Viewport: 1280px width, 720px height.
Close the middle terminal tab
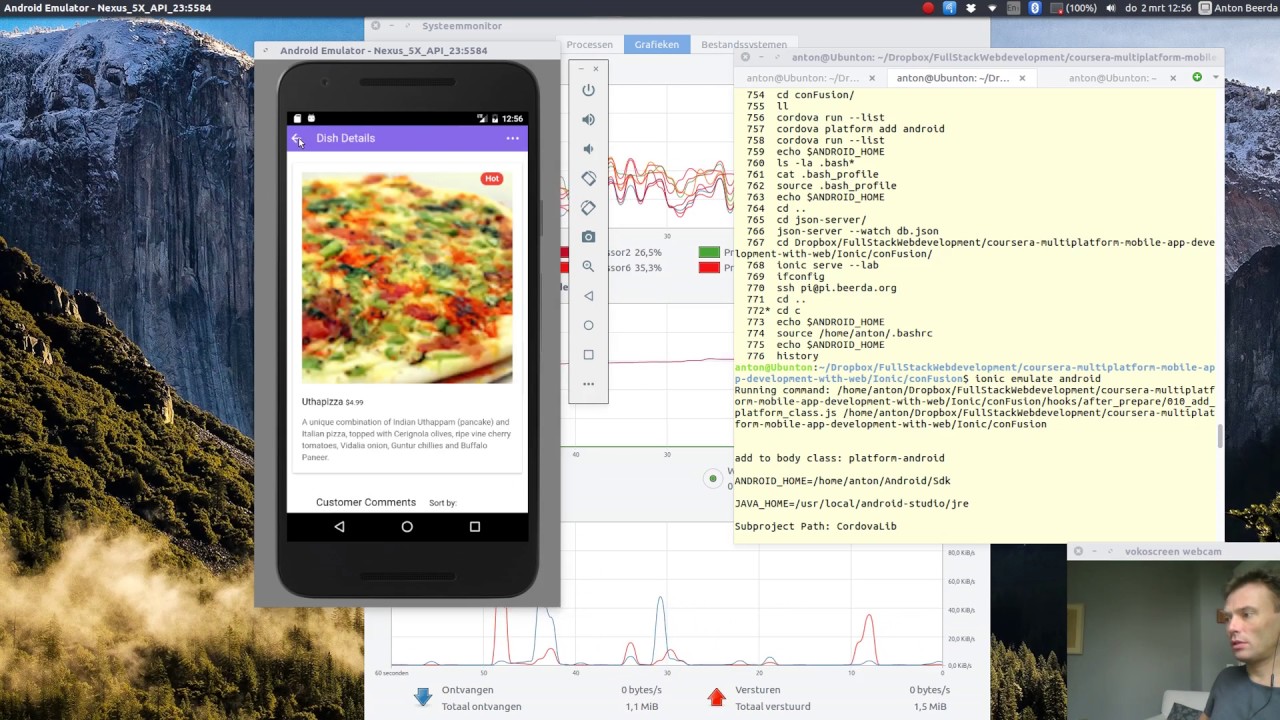pos(1022,78)
